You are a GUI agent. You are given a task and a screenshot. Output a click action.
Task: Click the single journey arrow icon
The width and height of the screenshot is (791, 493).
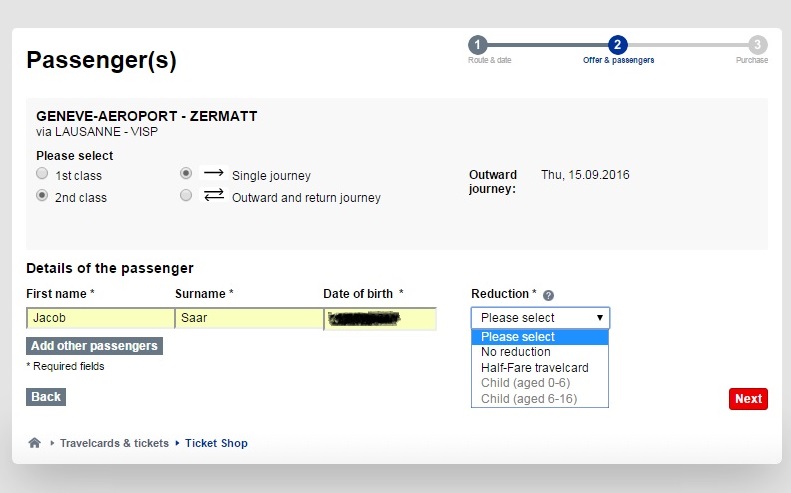213,173
